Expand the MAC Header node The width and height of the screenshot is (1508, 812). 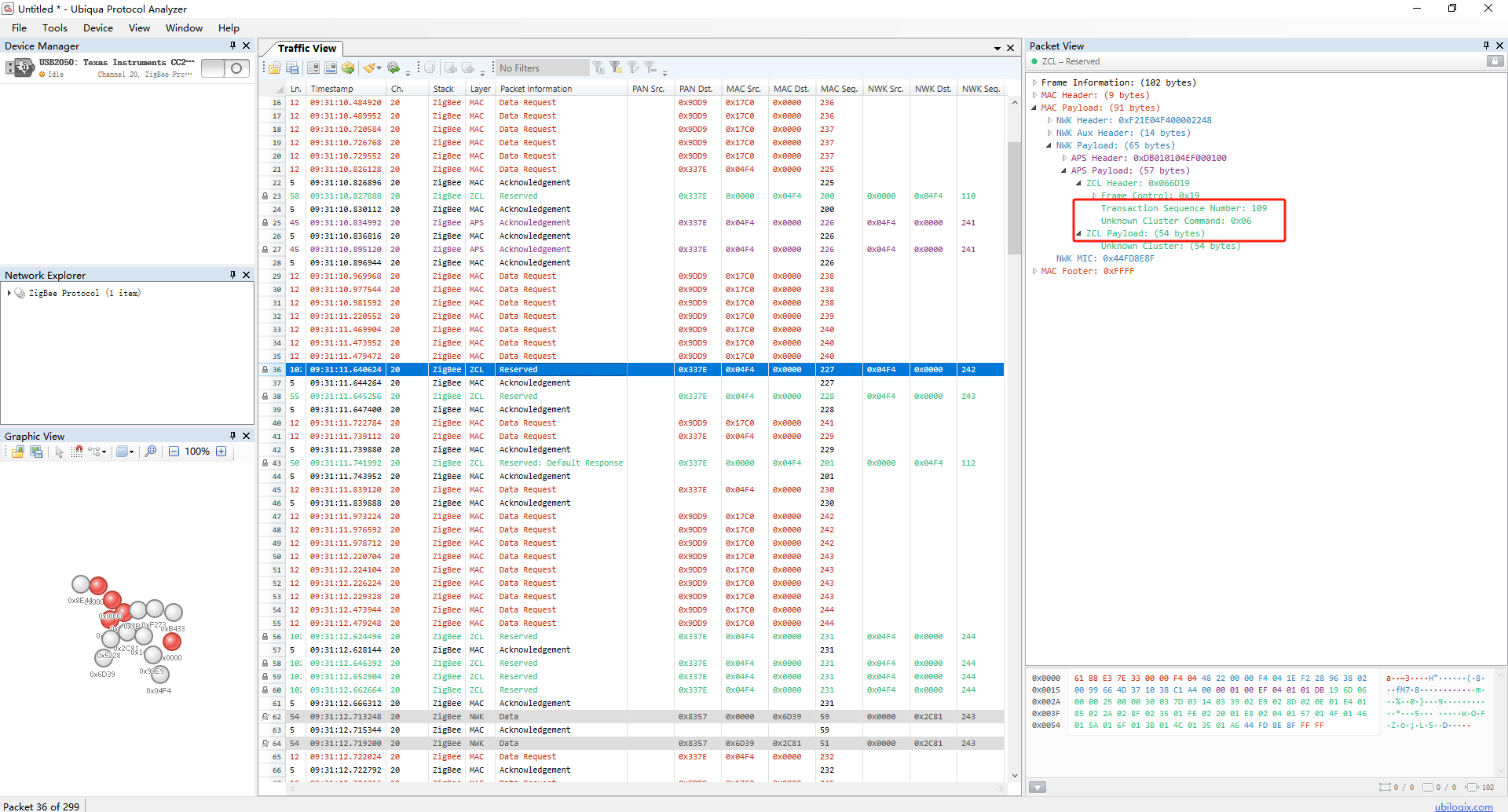1034,95
